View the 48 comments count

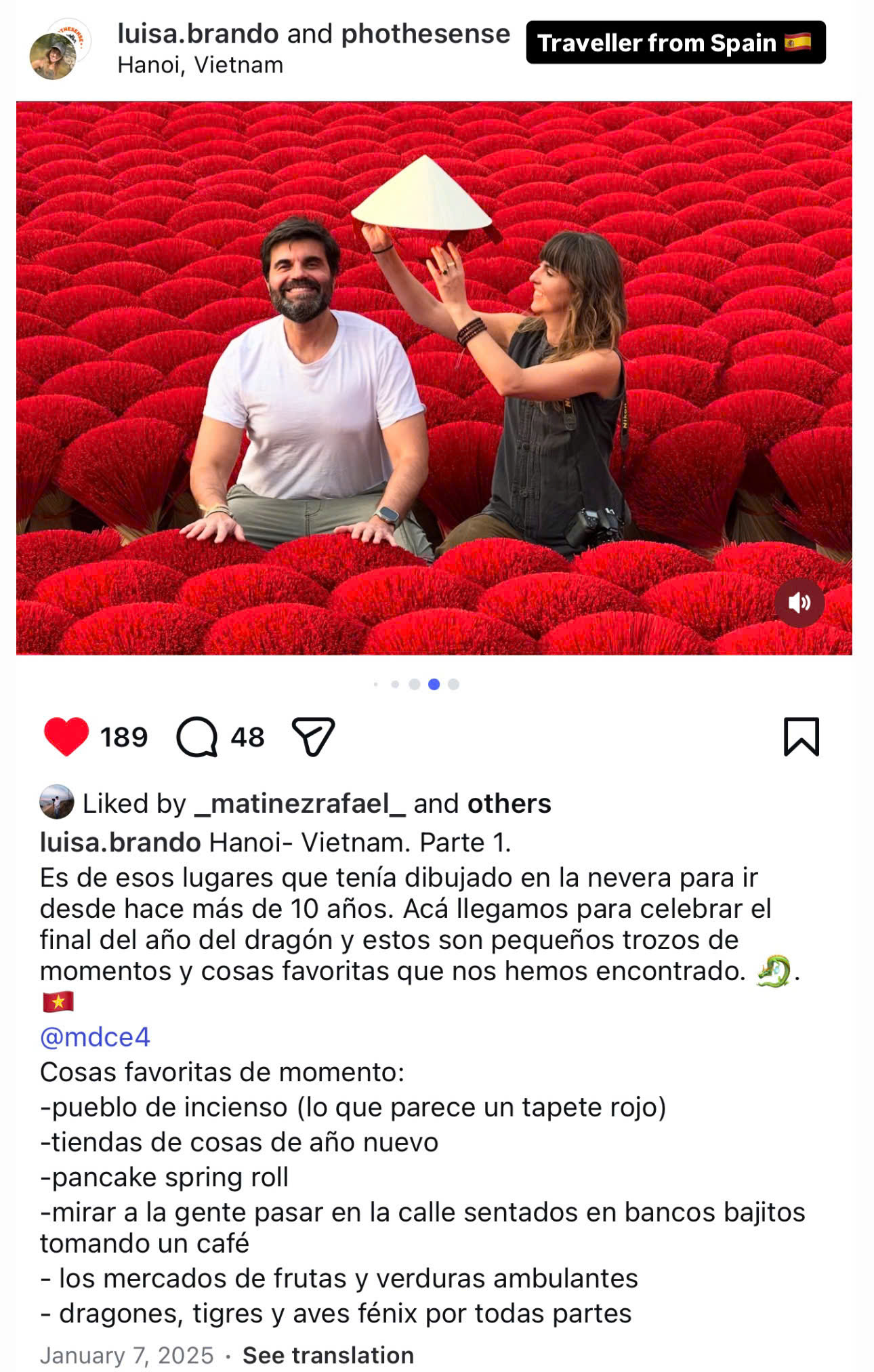click(x=247, y=738)
